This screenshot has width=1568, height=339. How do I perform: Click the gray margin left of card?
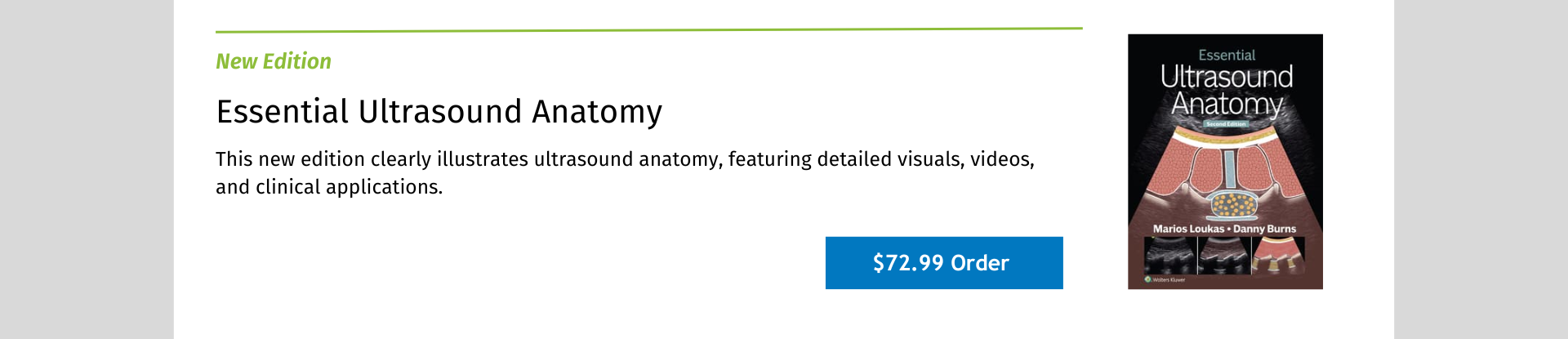click(87, 169)
